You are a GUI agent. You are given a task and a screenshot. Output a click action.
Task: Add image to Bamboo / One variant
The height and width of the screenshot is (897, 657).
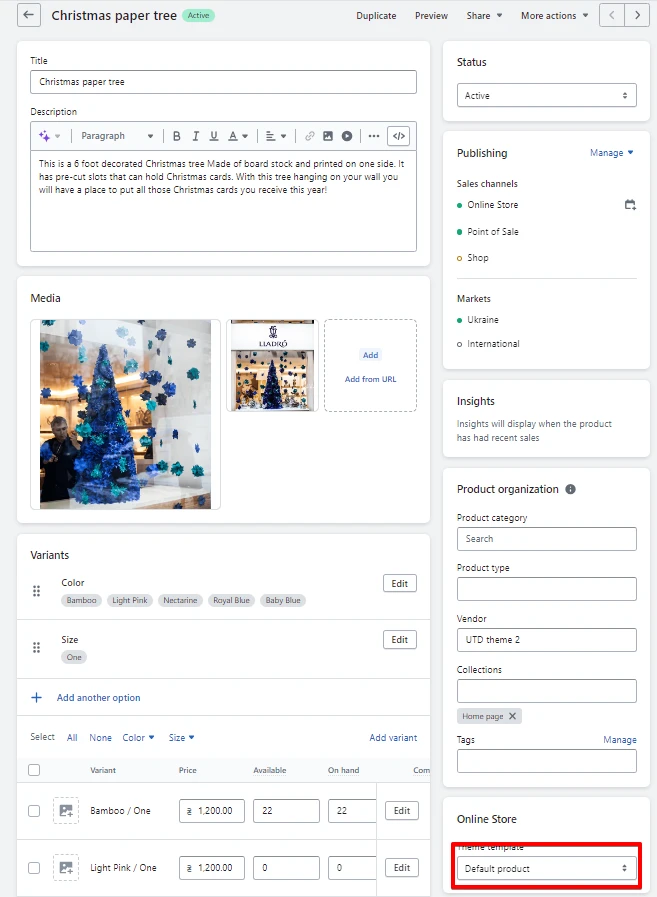pos(66,811)
